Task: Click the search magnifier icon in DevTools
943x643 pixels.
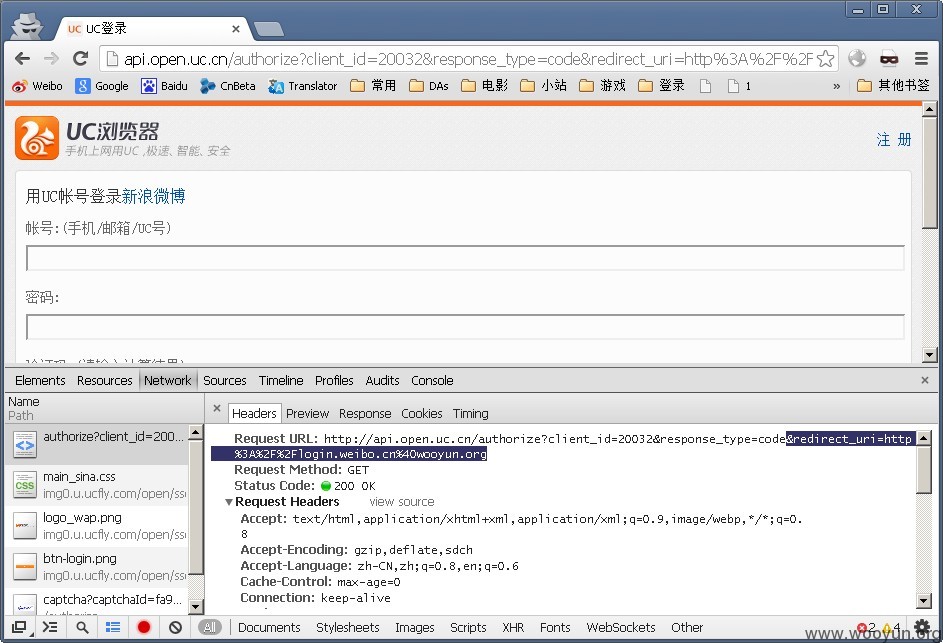Action: tap(82, 627)
